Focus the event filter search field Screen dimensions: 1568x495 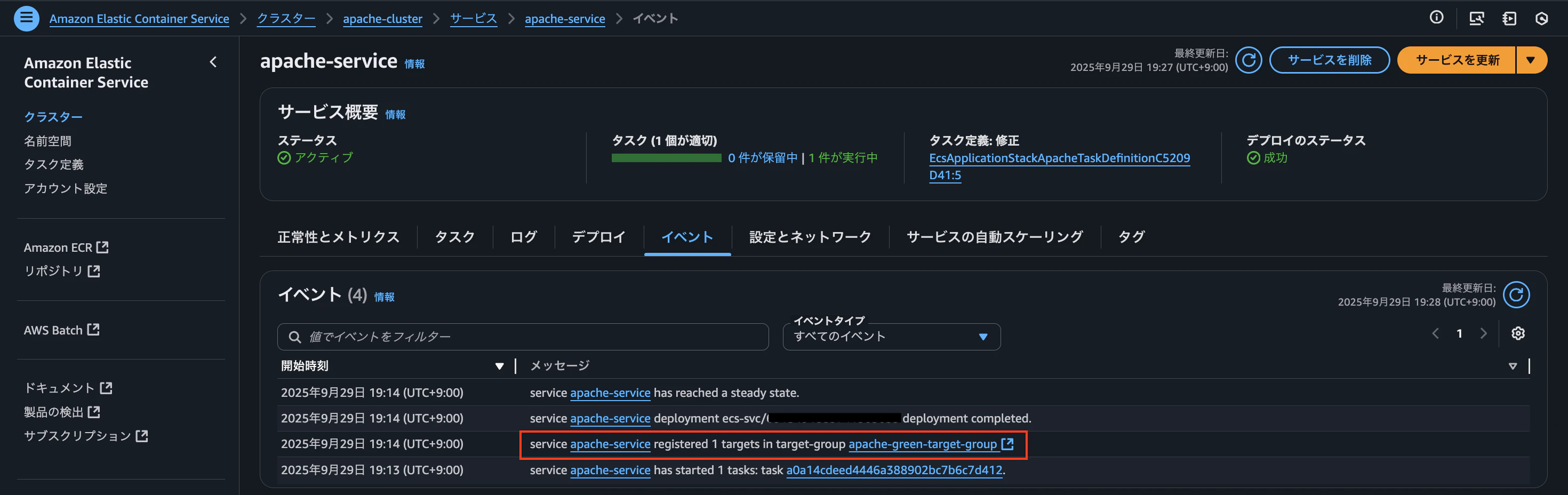[x=523, y=337]
